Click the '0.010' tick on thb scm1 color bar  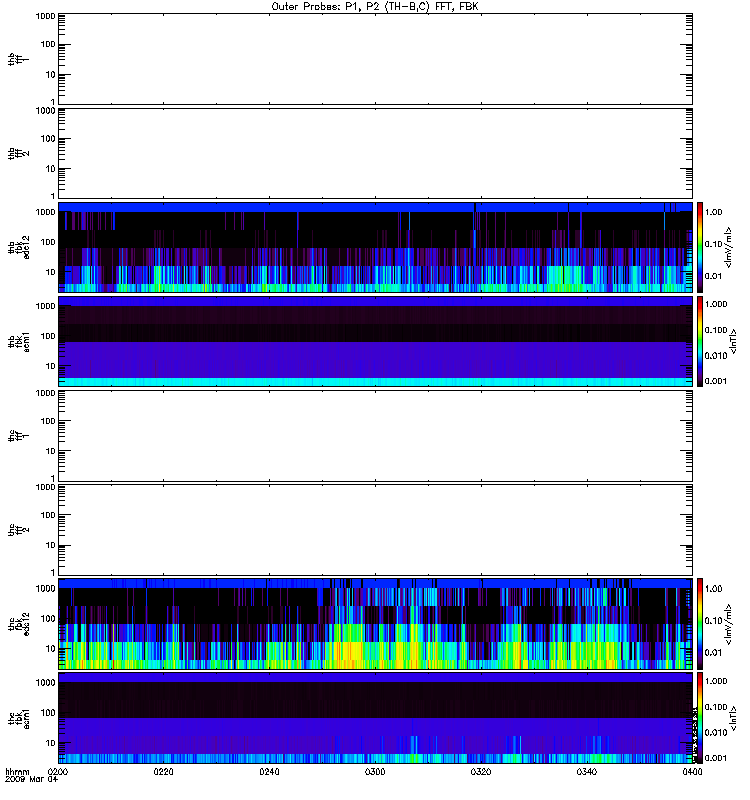click(716, 356)
